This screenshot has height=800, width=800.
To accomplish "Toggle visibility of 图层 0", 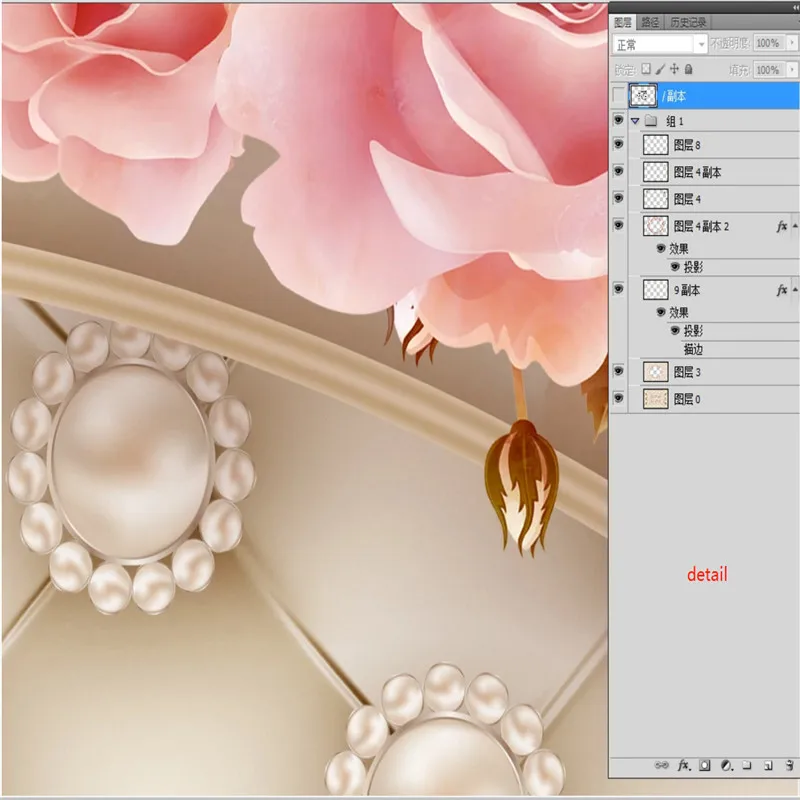I will pos(619,398).
